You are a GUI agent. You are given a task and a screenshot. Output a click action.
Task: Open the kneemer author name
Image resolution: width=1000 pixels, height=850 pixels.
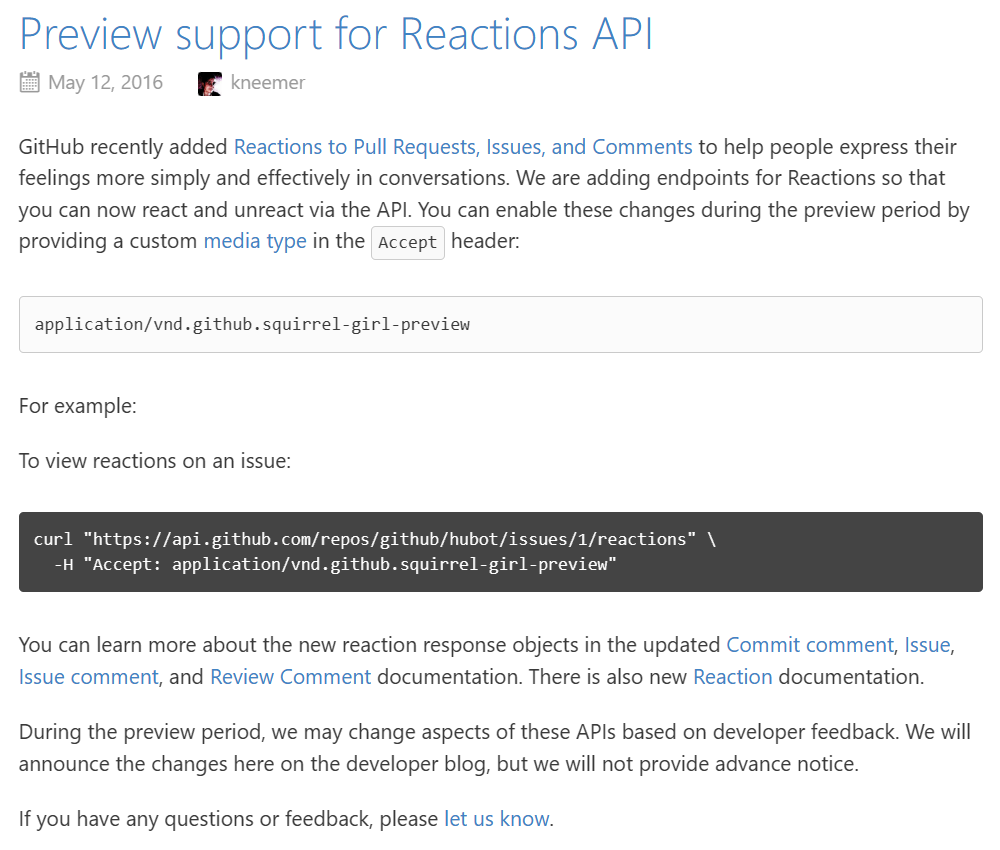click(268, 83)
